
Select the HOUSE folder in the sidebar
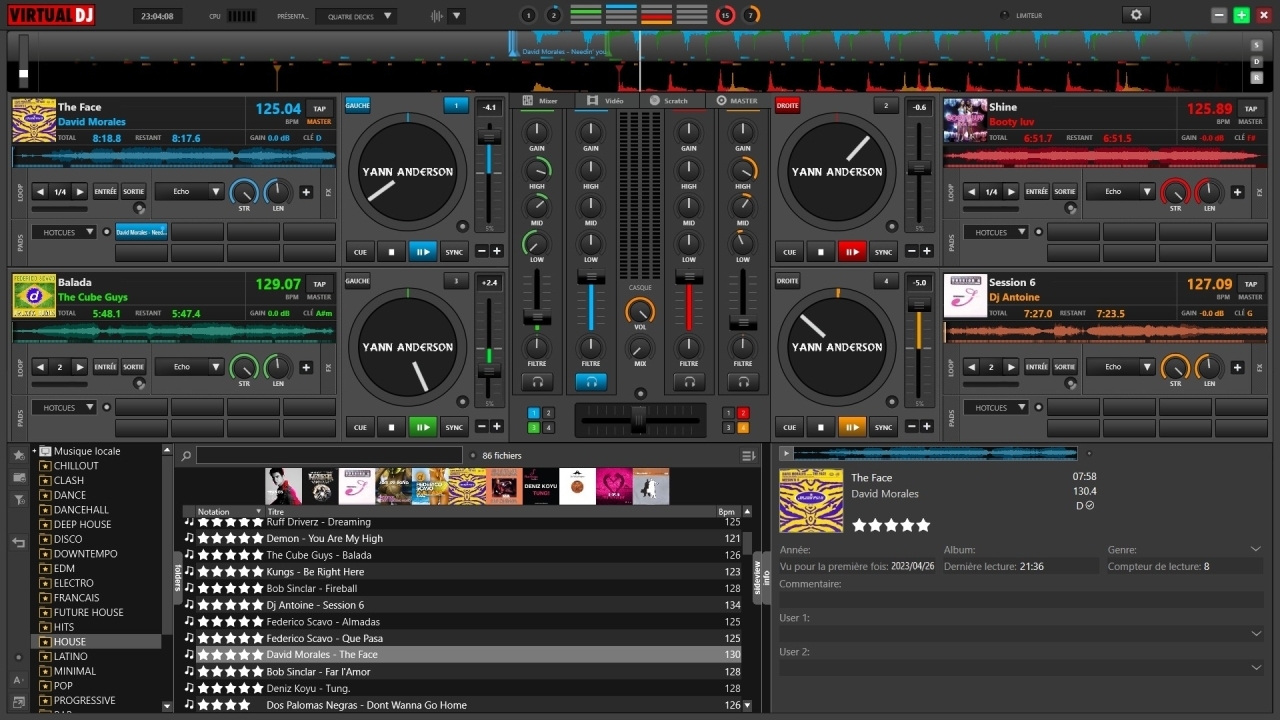point(70,642)
